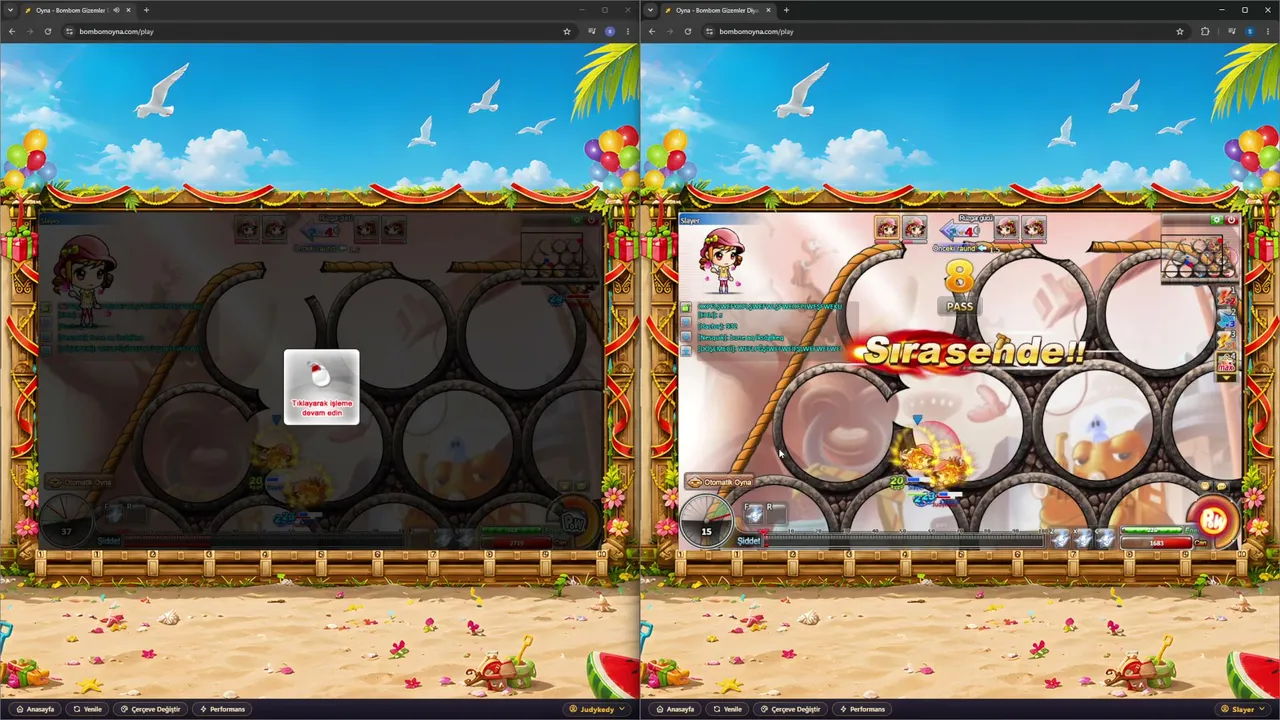Viewport: 1280px width, 720px height.
Task: Click Anasayfa button in right window
Action: click(675, 709)
